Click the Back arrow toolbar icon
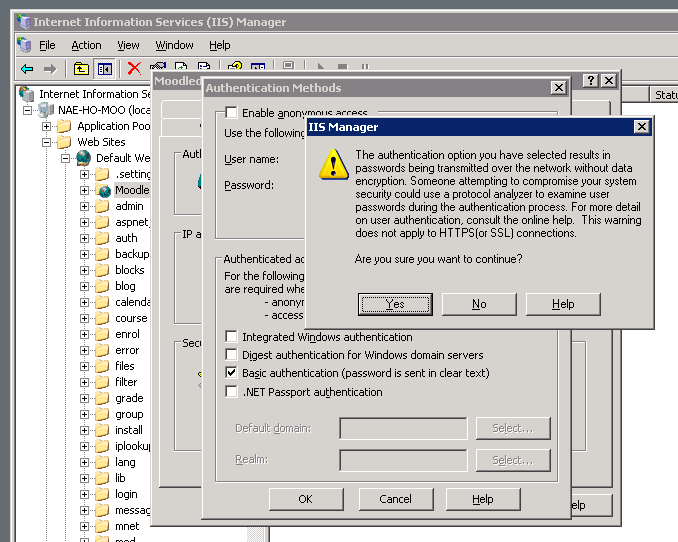This screenshot has width=678, height=542. [27, 69]
